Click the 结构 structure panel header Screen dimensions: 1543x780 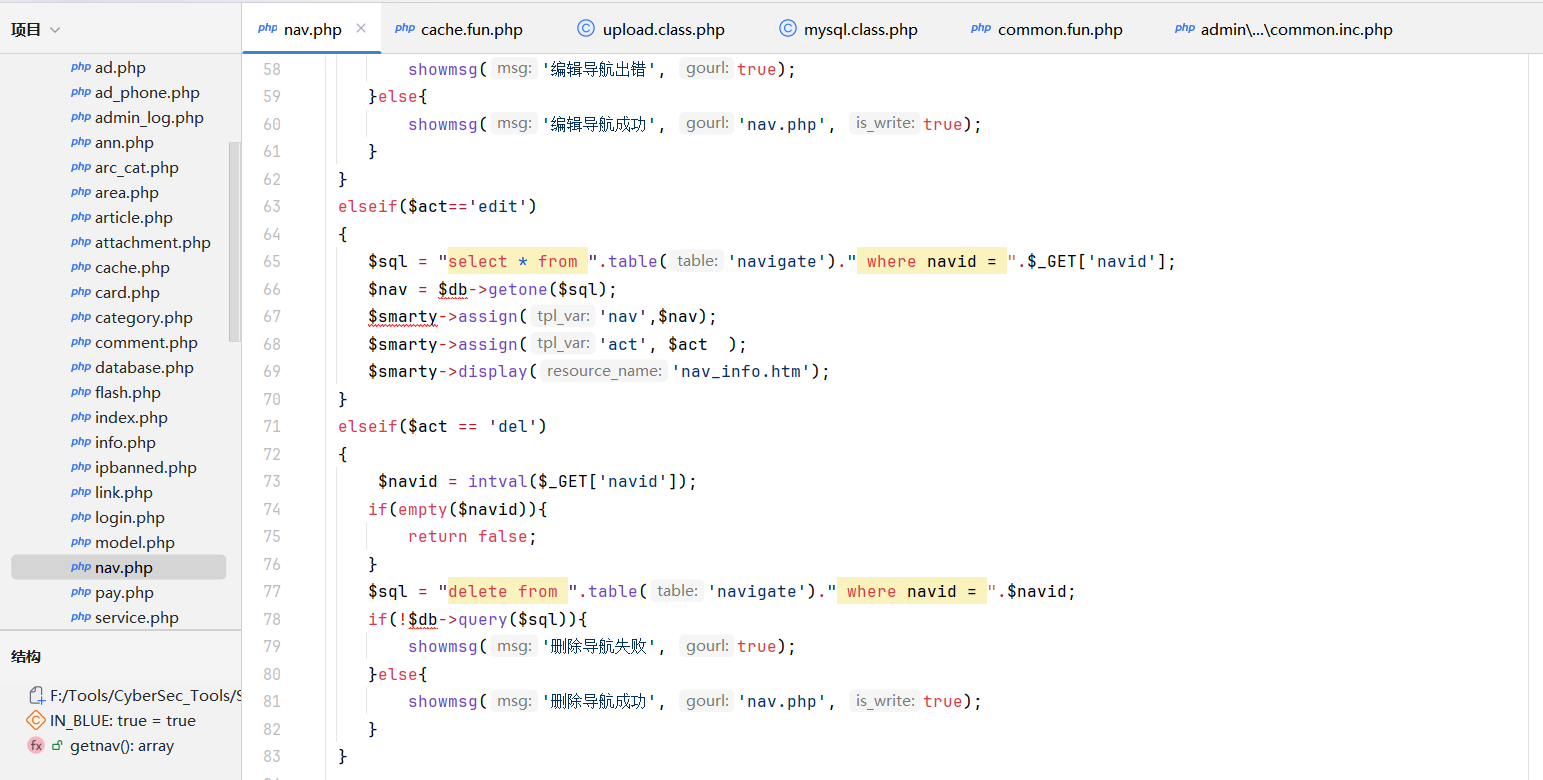click(26, 657)
